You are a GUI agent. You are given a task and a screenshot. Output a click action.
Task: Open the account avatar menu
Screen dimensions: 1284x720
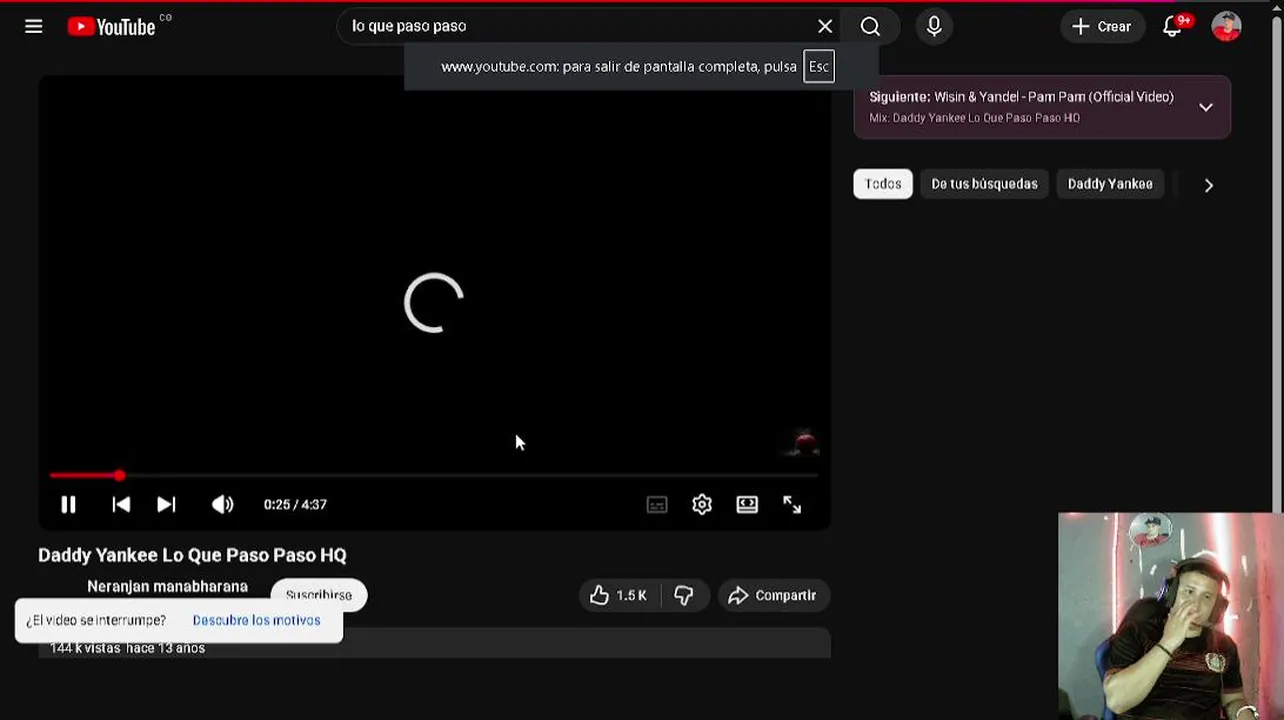1226,27
